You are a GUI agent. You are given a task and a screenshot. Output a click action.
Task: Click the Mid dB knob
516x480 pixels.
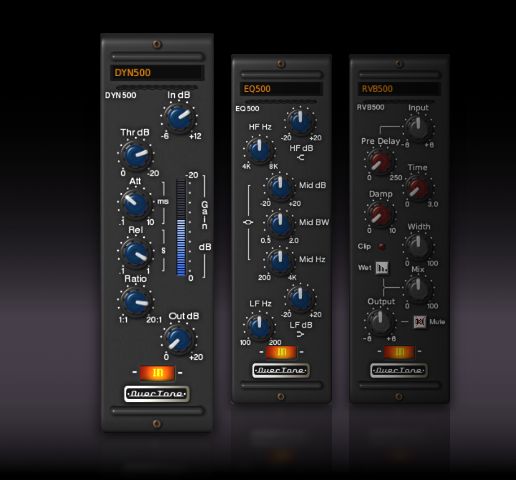280,187
